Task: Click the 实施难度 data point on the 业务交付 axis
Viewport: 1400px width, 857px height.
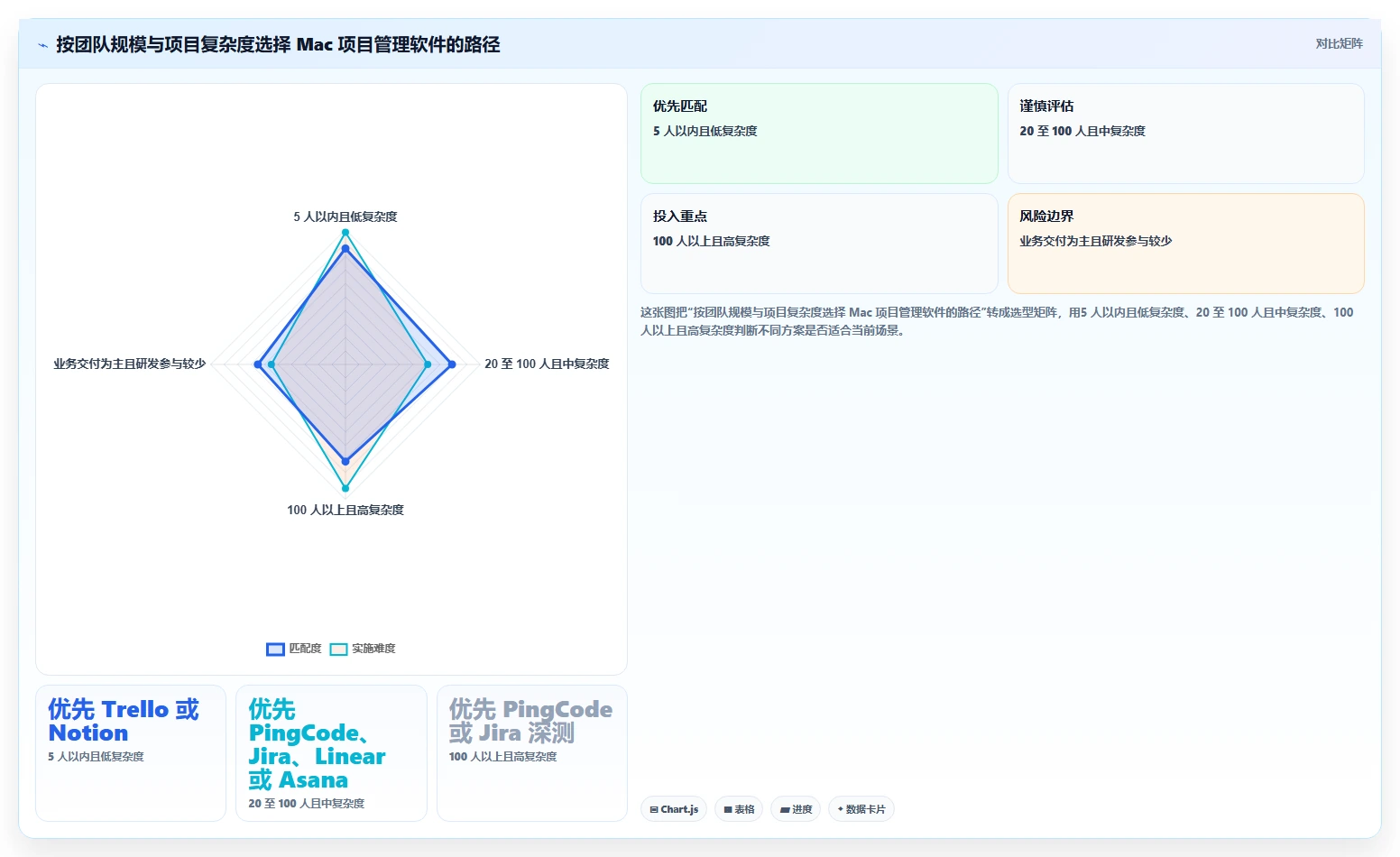Action: 272,364
